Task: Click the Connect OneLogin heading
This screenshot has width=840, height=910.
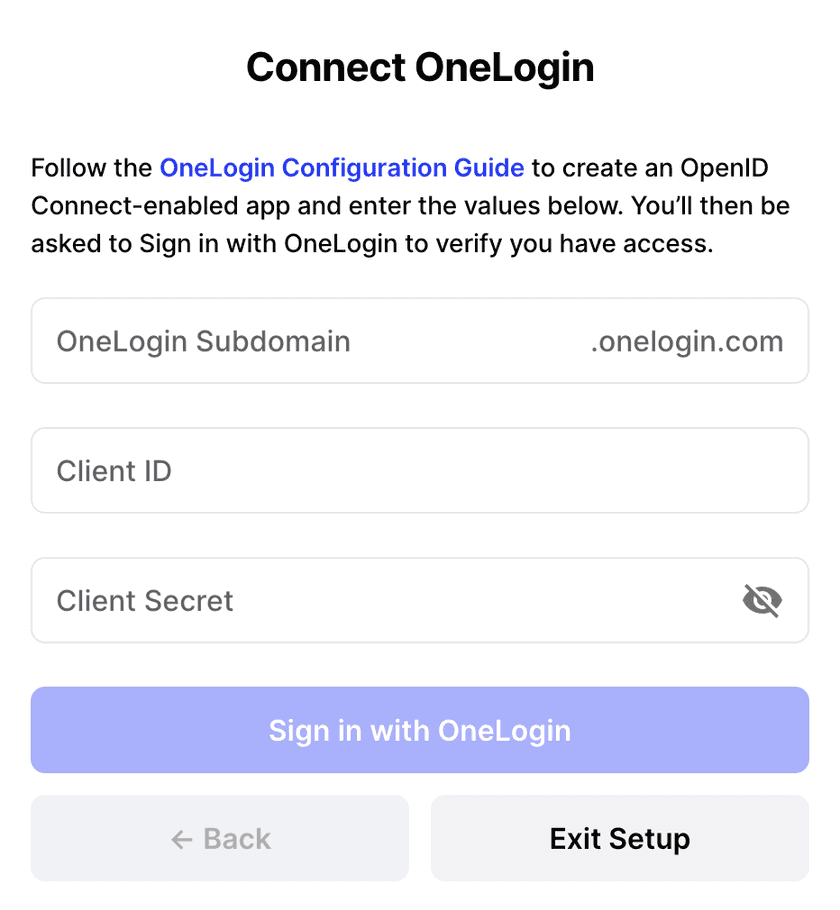Action: [x=420, y=67]
